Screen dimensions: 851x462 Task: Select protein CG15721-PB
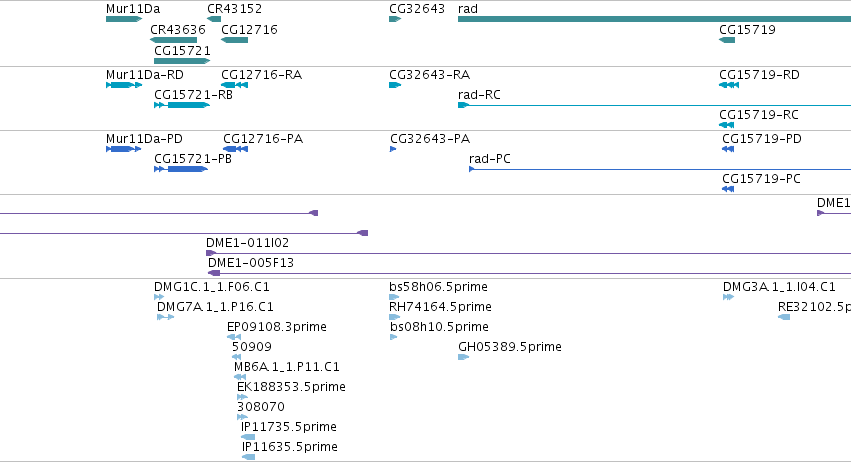193,159
